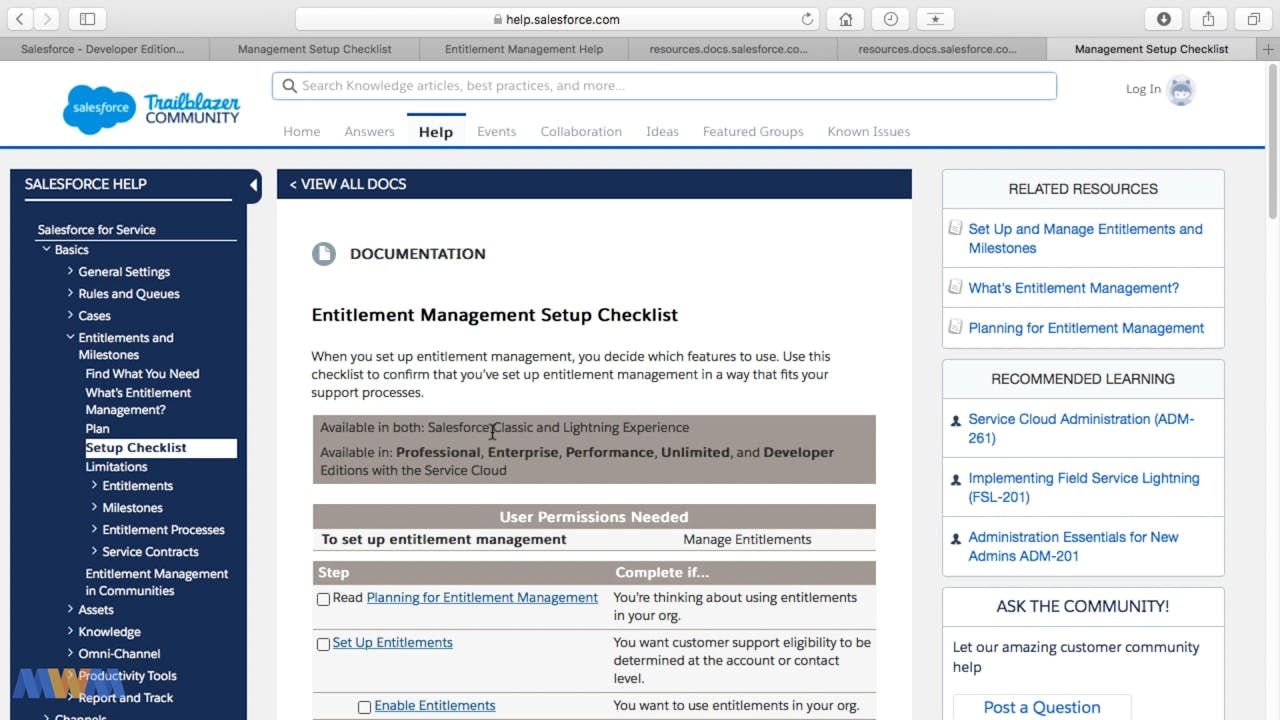Open the Entitlement Management Help browser tab
Screen dimensions: 1280x720
523,49
